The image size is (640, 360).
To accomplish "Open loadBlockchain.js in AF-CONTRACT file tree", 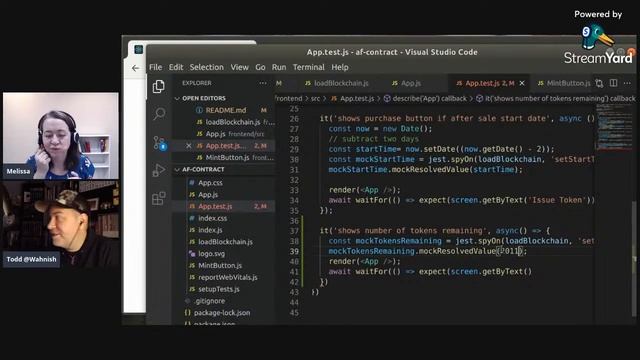I will point(225,242).
